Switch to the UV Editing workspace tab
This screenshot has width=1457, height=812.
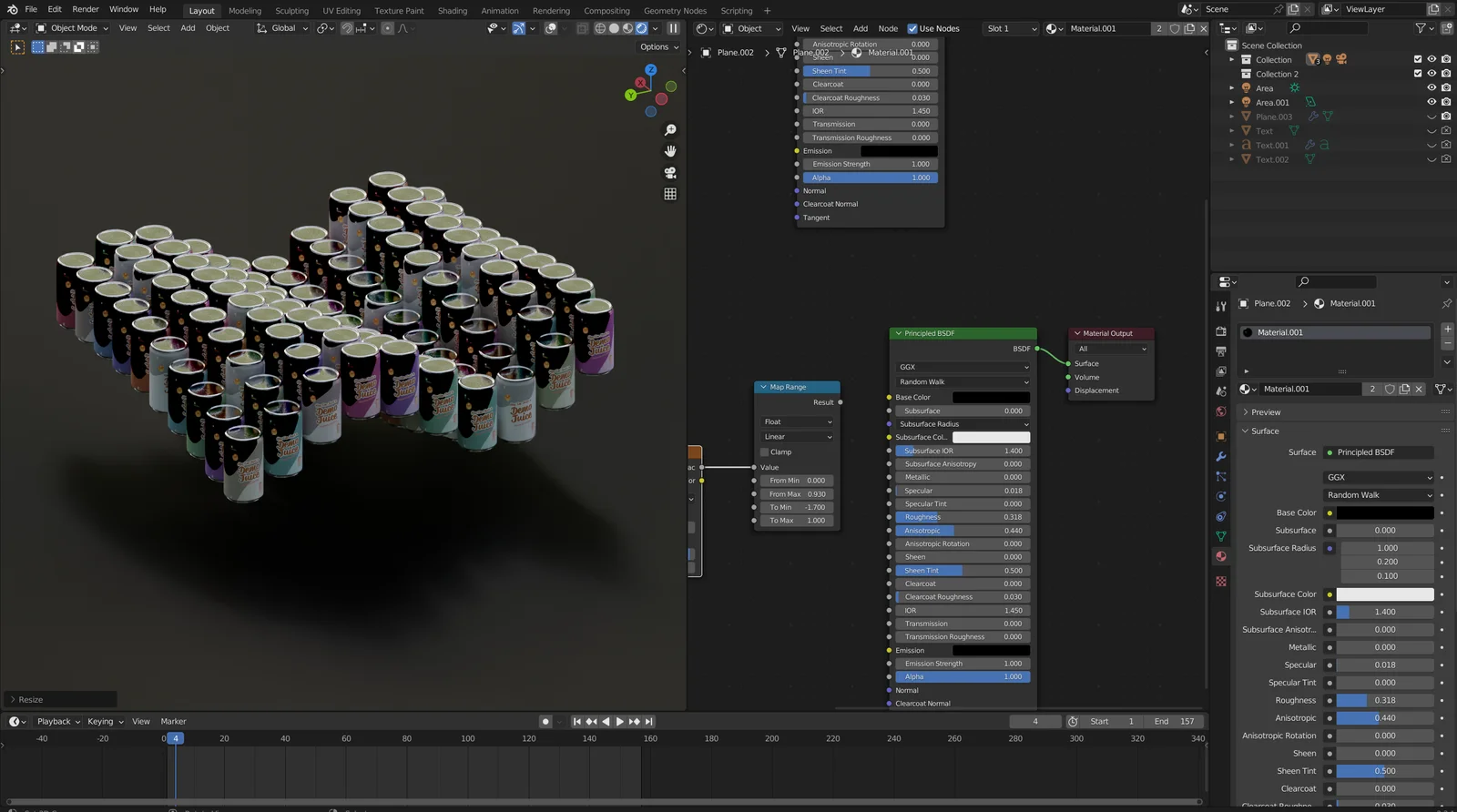[341, 11]
